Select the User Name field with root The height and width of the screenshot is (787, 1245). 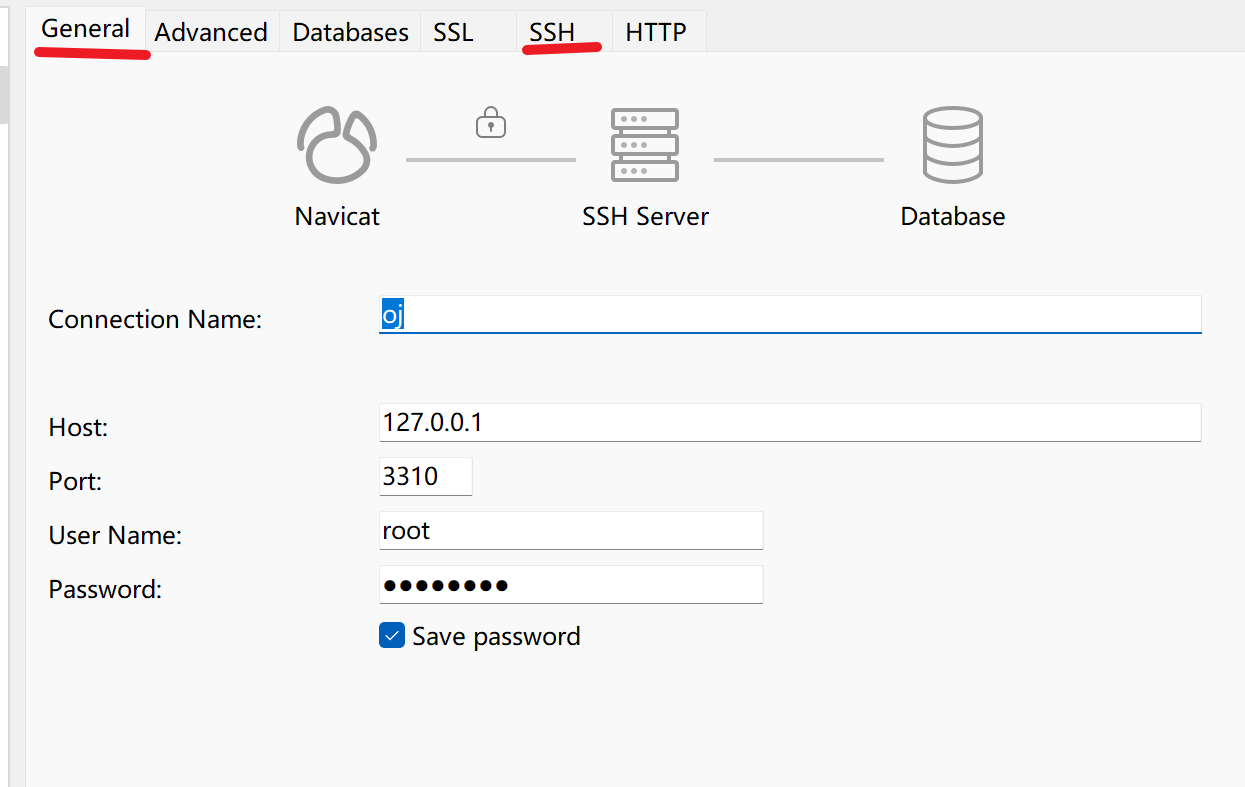(571, 531)
